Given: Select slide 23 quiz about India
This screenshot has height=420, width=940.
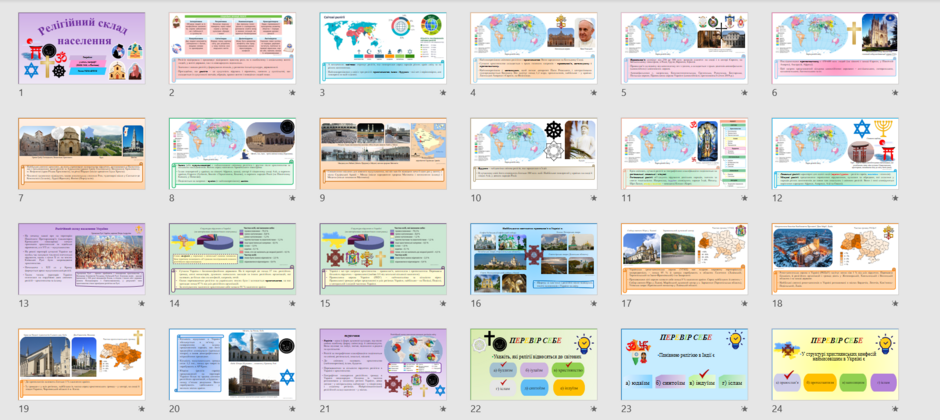Looking at the screenshot, I should coord(684,364).
